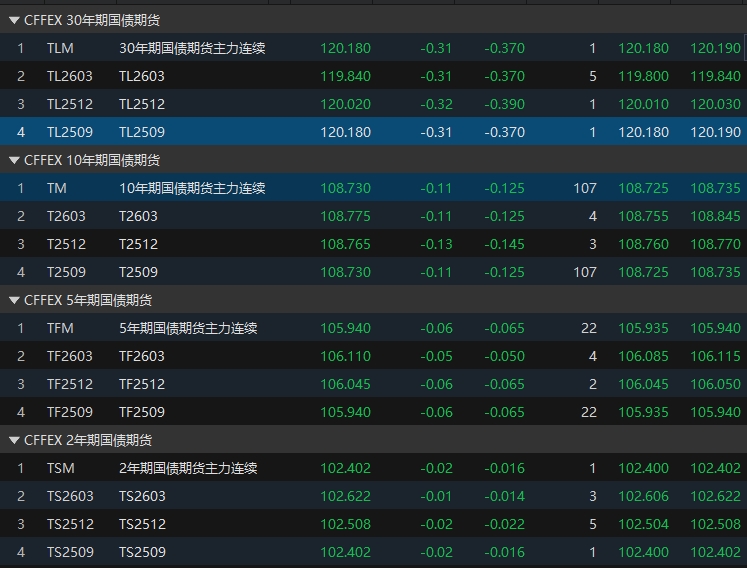Click percent change -0.01 of TS2603
Viewport: 747px width, 568px height.
coord(436,497)
